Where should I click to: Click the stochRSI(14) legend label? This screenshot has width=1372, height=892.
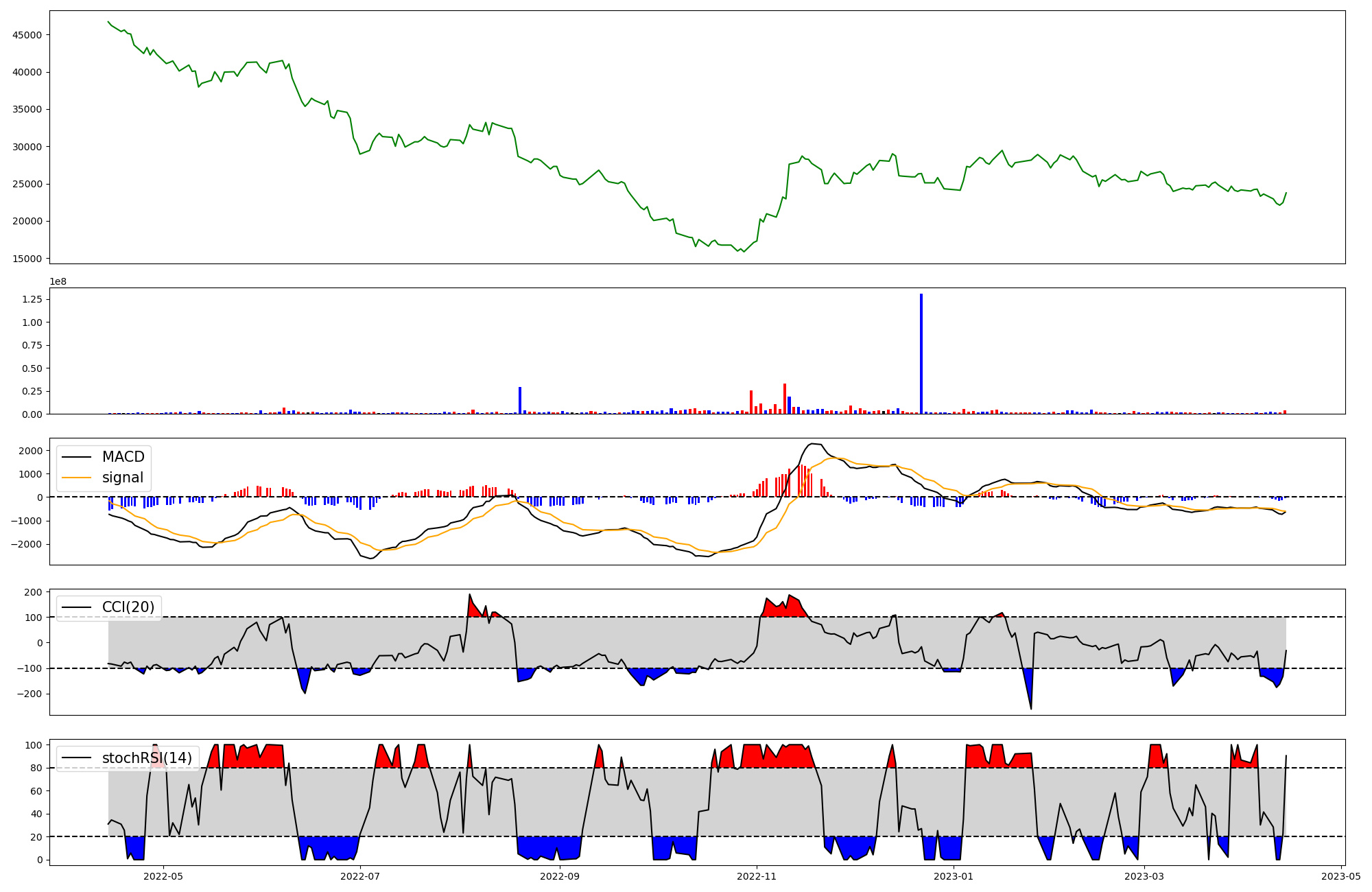coord(147,758)
